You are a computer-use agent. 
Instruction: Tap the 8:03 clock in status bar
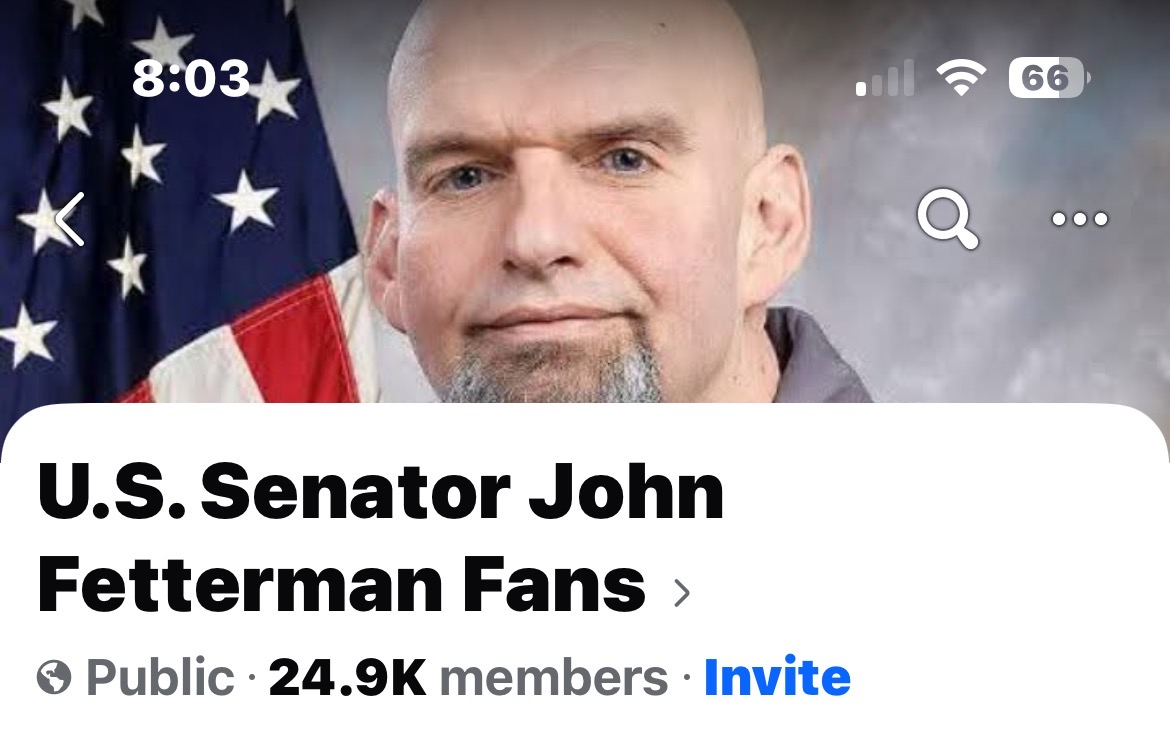coord(191,78)
